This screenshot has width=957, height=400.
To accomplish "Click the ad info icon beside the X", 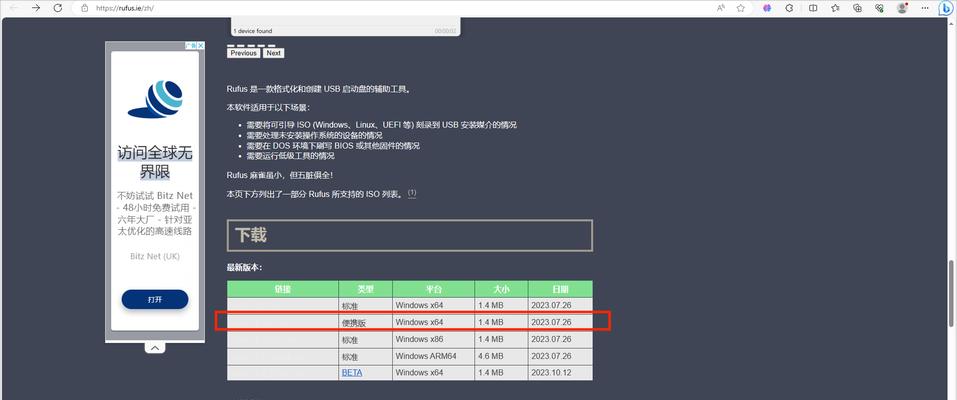I will (190, 45).
